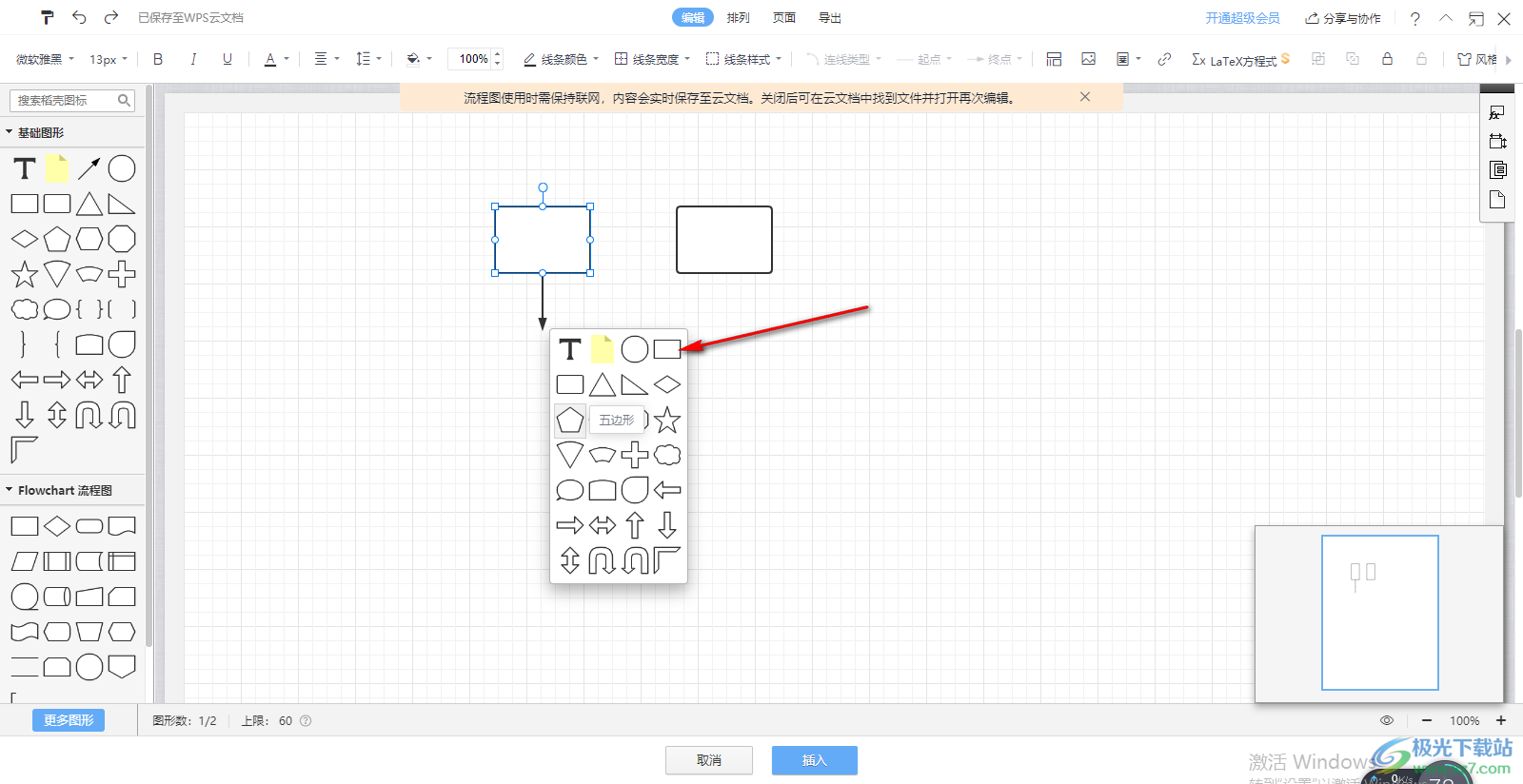Click the lock icon in toolbar
The width and height of the screenshot is (1523, 784).
(x=1387, y=59)
